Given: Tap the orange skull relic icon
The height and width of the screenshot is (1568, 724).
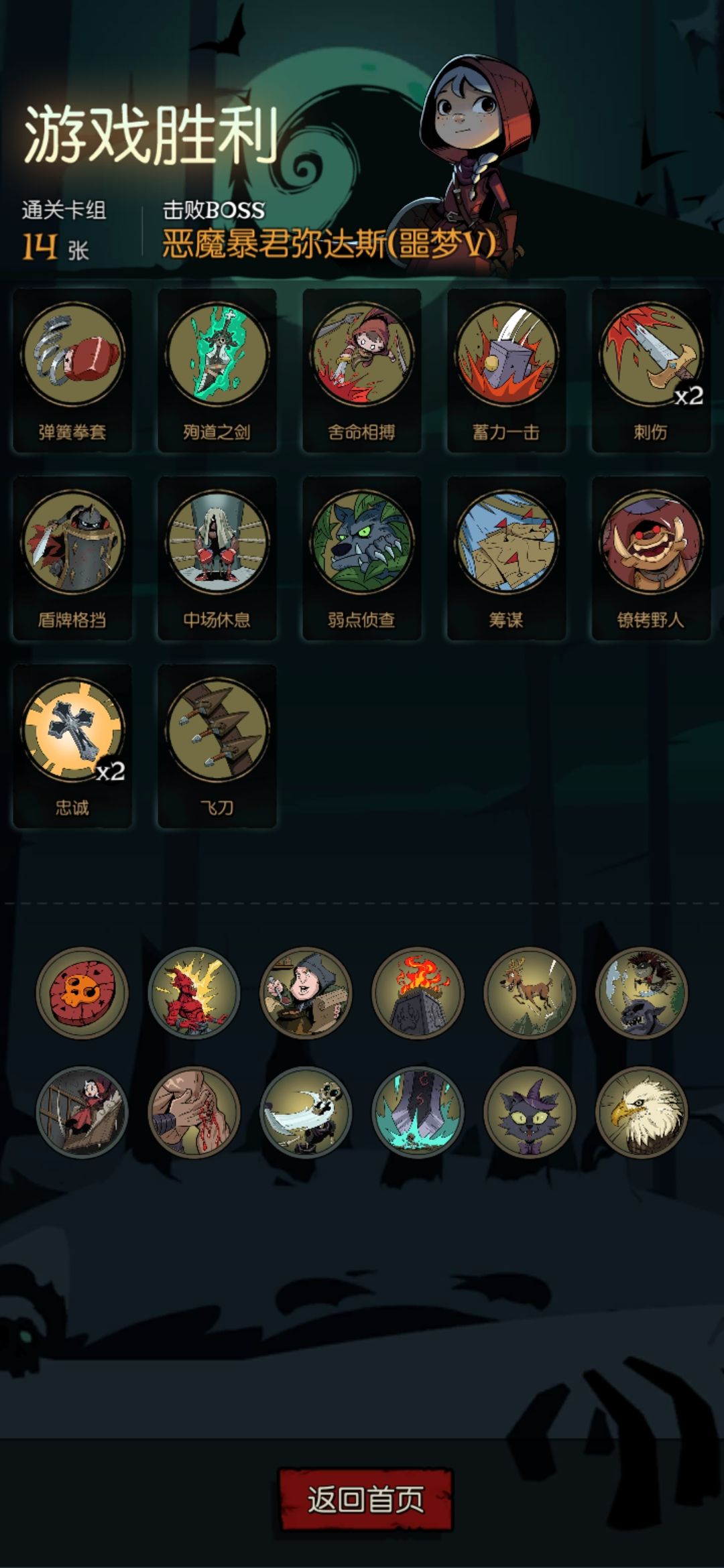Looking at the screenshot, I should (82, 992).
